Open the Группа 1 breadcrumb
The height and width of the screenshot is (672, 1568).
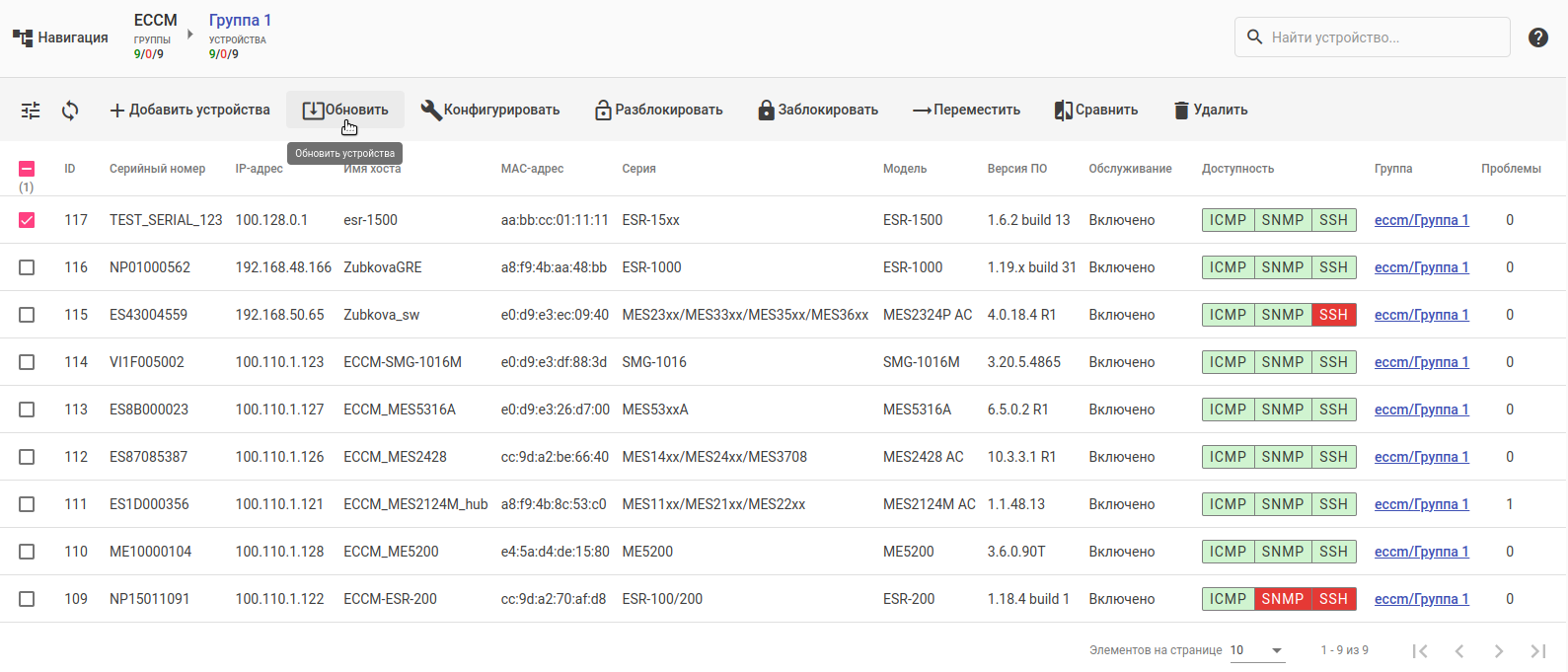240,21
